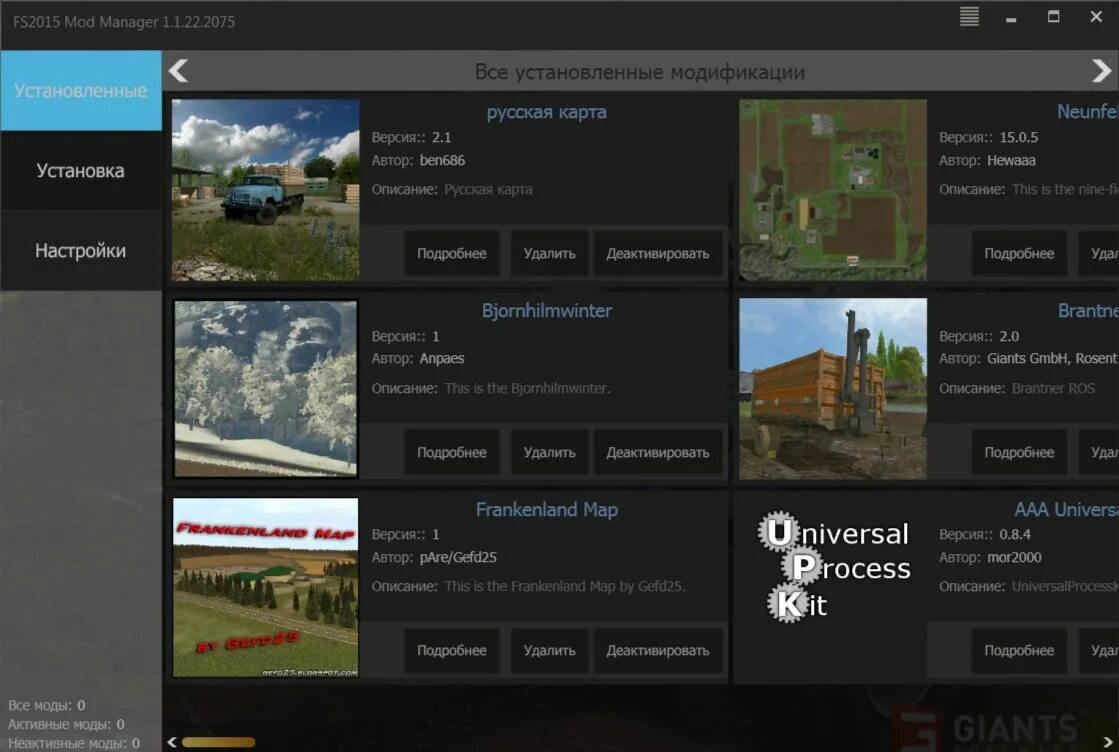Click the Активные моды: 0 counter
Viewport: 1119px width, 752px height.
point(66,724)
